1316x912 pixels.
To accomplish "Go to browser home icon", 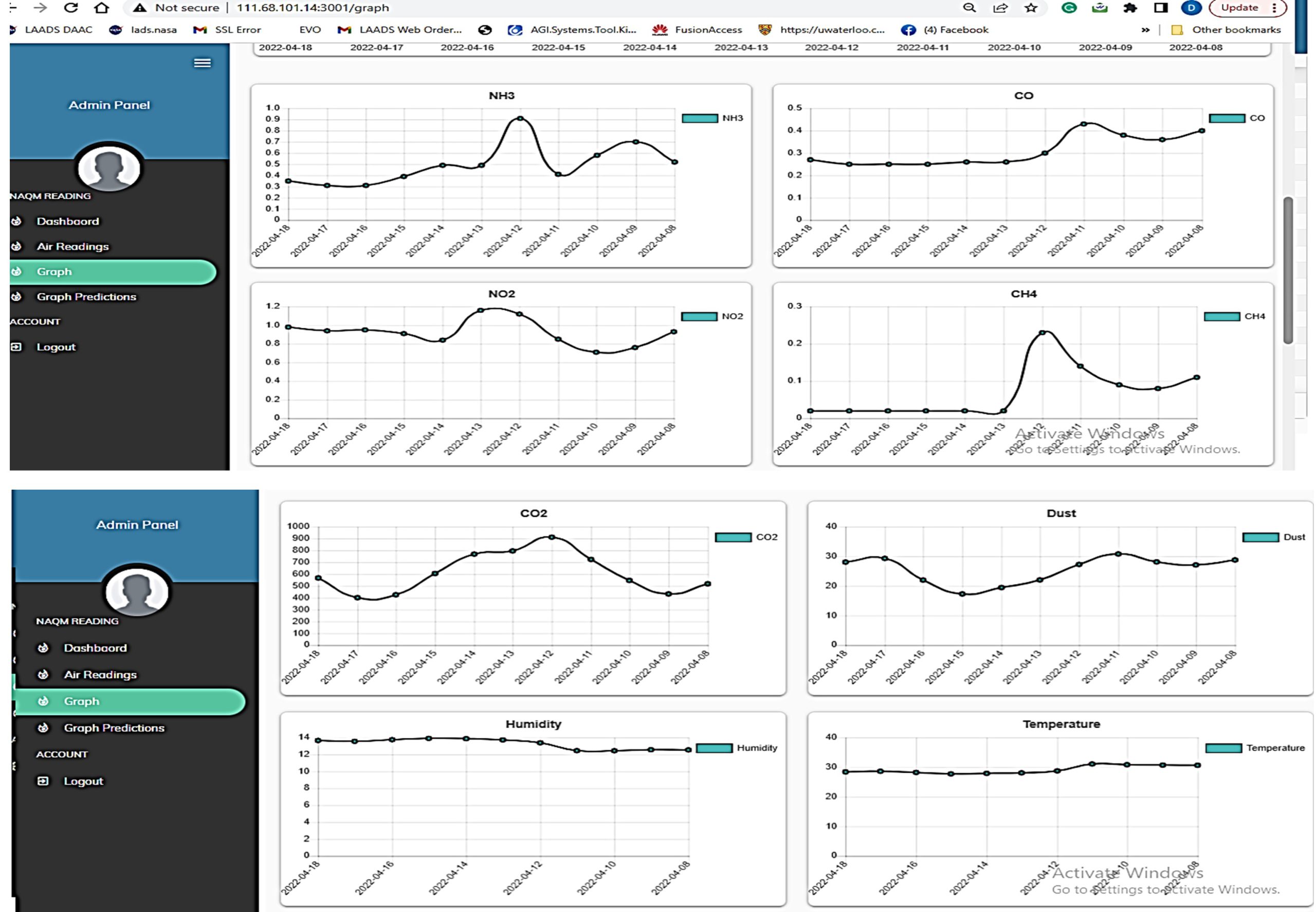I will click(x=102, y=7).
